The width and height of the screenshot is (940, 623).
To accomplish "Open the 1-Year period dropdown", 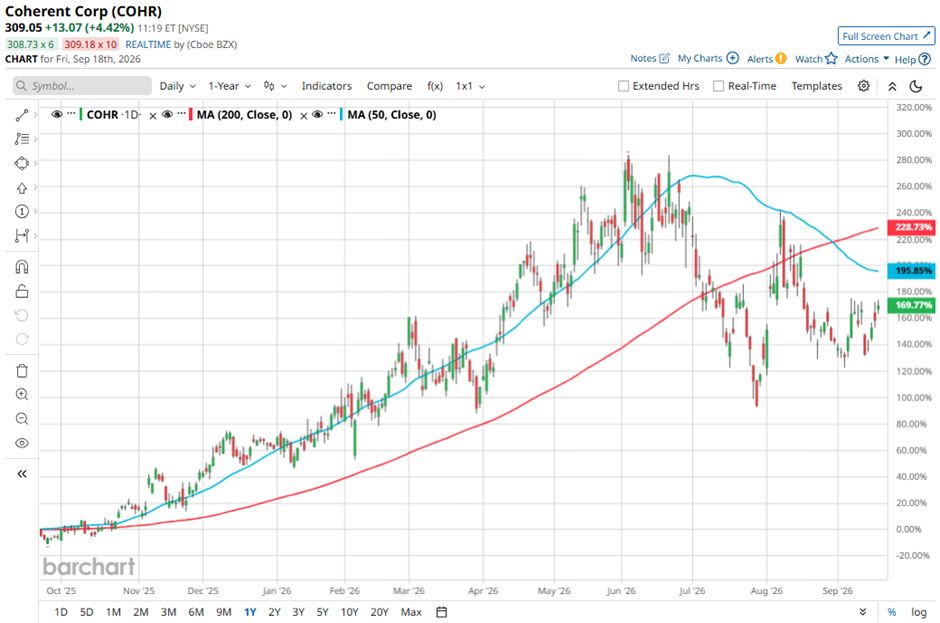I will coord(229,86).
